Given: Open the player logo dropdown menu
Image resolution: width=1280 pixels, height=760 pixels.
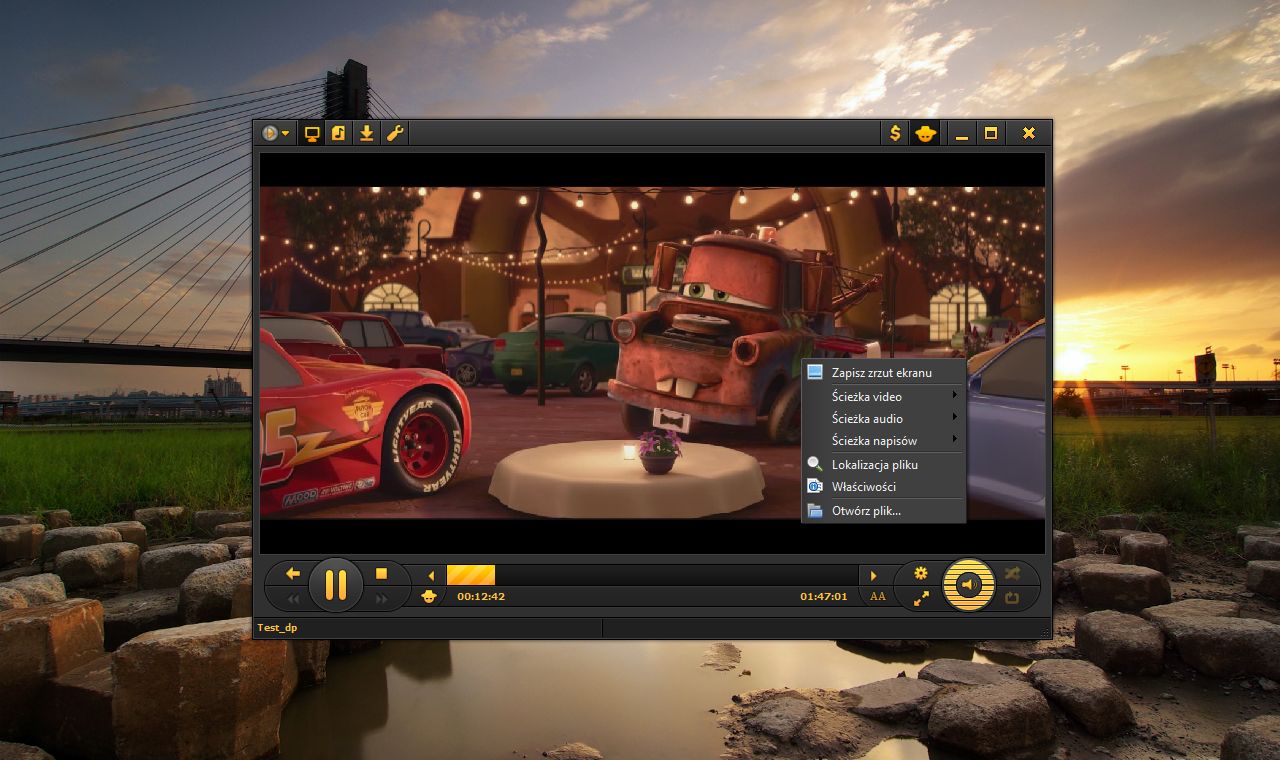Looking at the screenshot, I should coord(275,133).
